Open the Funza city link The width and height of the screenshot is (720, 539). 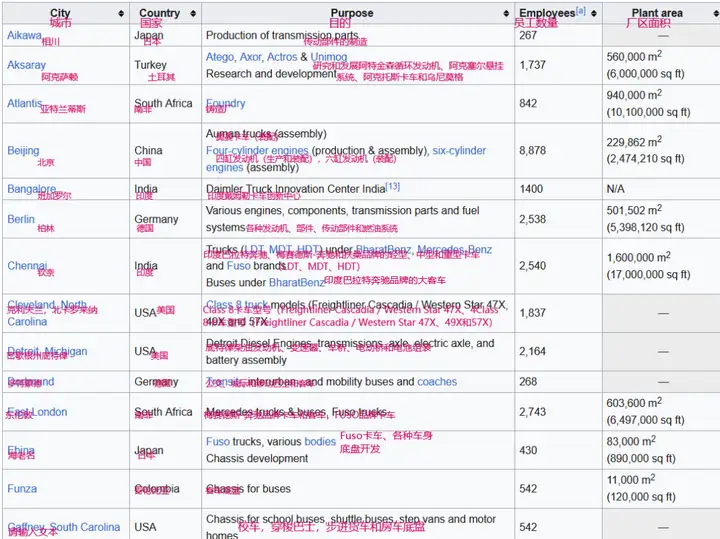pyautogui.click(x=22, y=488)
